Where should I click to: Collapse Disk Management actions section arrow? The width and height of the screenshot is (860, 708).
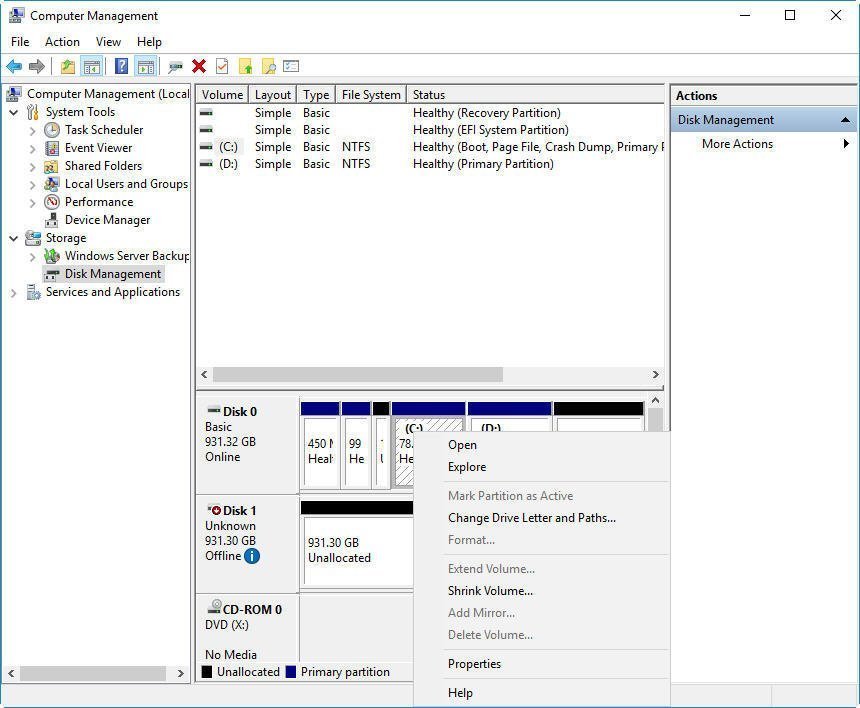click(x=845, y=120)
